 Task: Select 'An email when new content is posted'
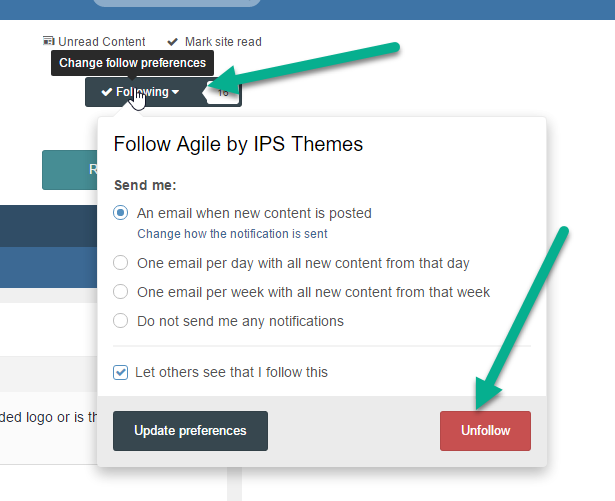pos(121,213)
